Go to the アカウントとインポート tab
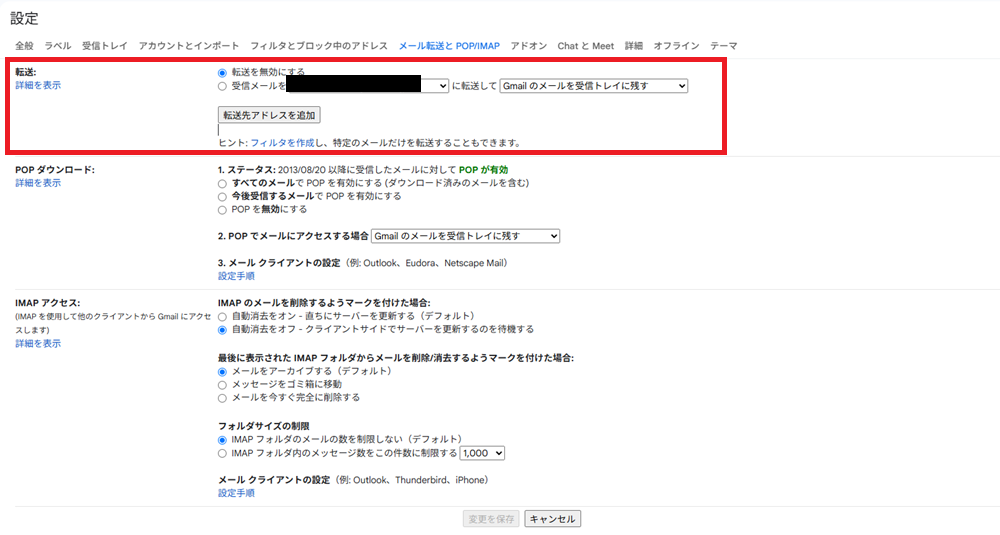The height and width of the screenshot is (535, 1000). point(189,46)
